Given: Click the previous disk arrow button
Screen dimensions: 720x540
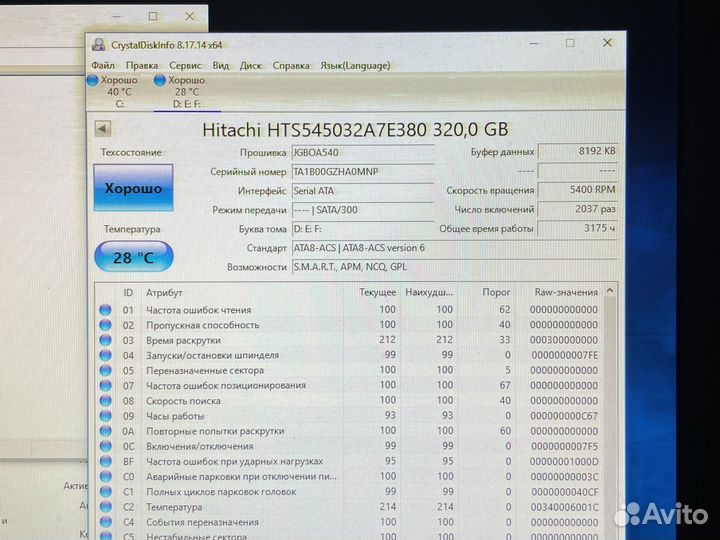Looking at the screenshot, I should coord(103,129).
